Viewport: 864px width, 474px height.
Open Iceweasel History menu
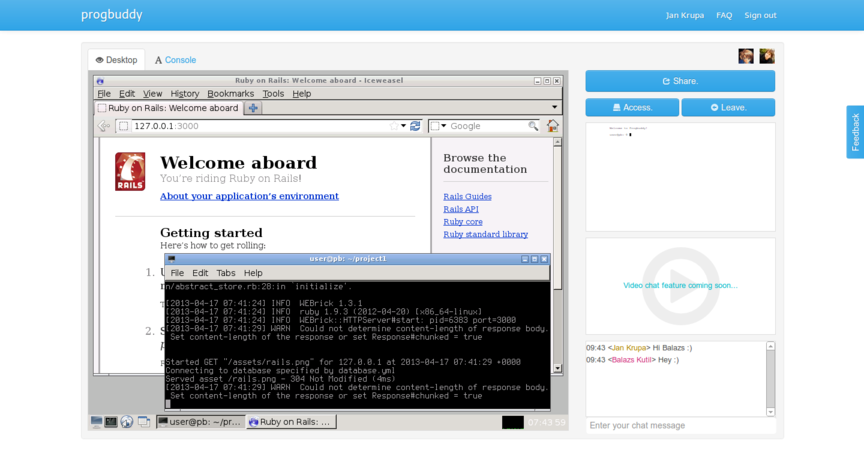click(x=185, y=94)
